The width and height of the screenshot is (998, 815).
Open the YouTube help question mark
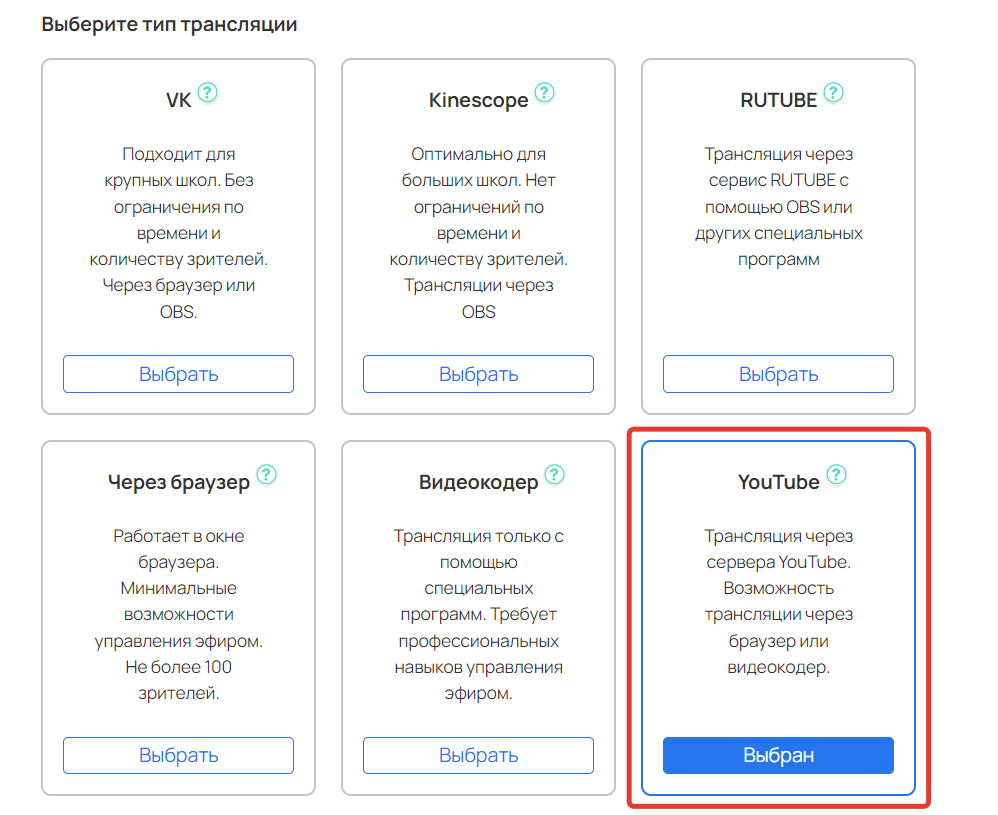coord(836,475)
